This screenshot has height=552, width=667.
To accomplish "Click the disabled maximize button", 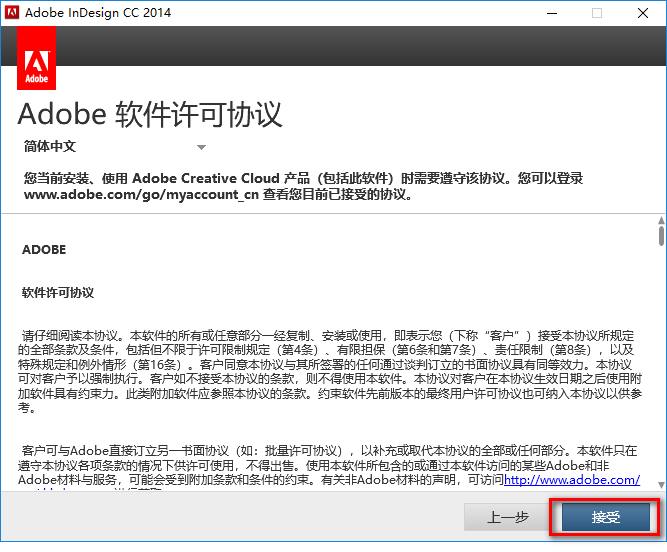I will click(x=597, y=14).
